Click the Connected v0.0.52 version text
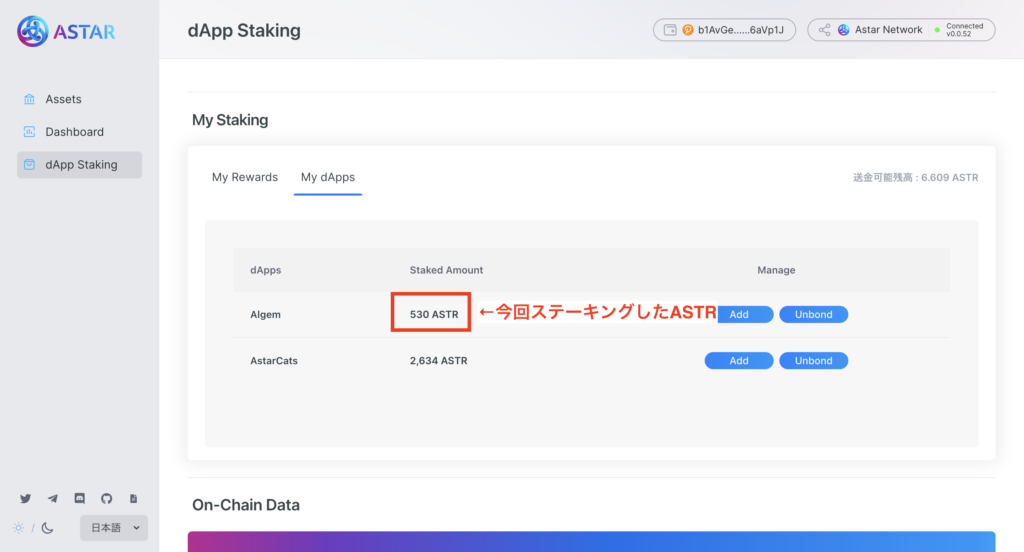The width and height of the screenshot is (1024, 552). (965, 30)
